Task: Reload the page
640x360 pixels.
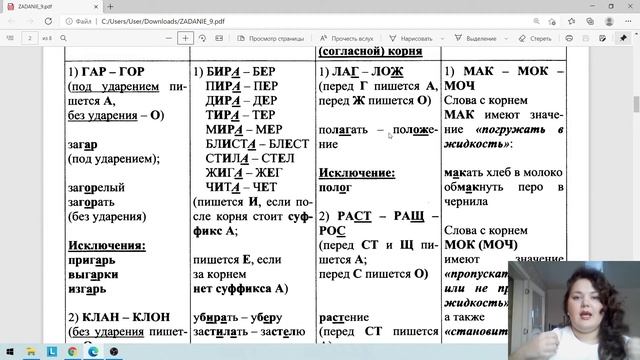Action: click(x=48, y=21)
